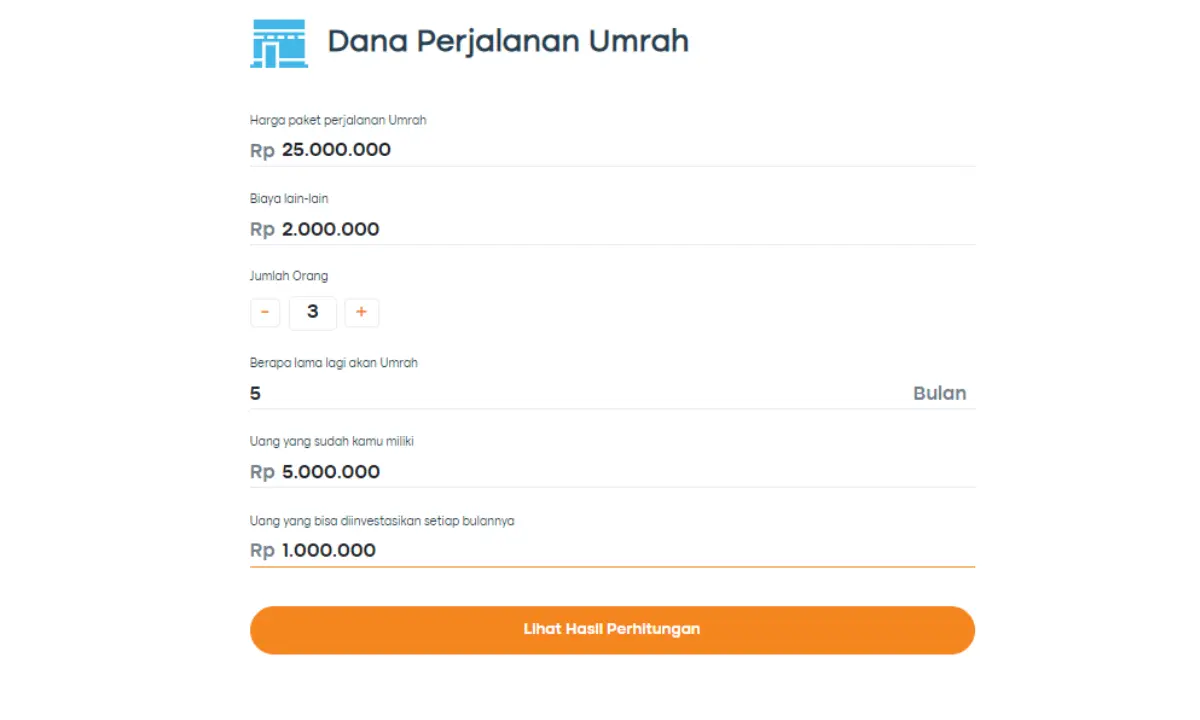Click the Bulan unit label
This screenshot has width=1200, height=720.
pos(939,393)
